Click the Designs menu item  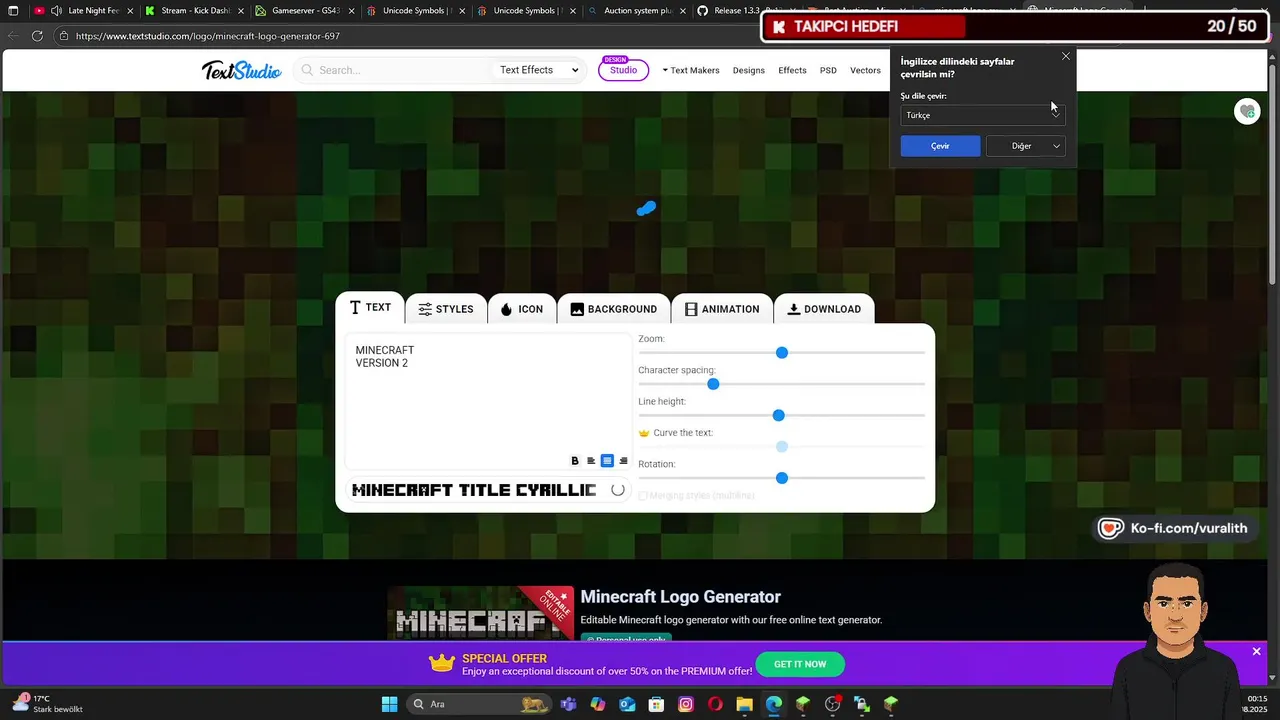748,70
